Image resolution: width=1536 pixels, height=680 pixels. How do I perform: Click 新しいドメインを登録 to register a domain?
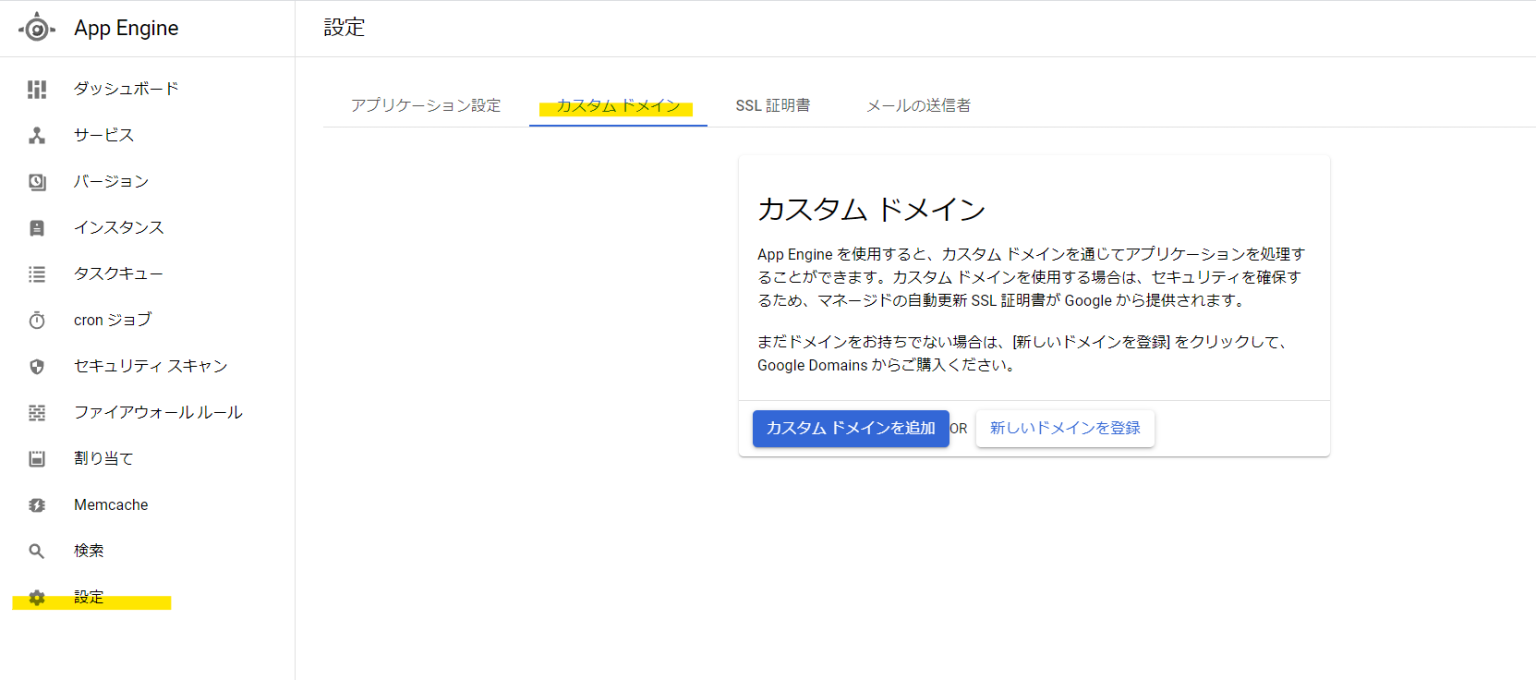coord(1064,428)
